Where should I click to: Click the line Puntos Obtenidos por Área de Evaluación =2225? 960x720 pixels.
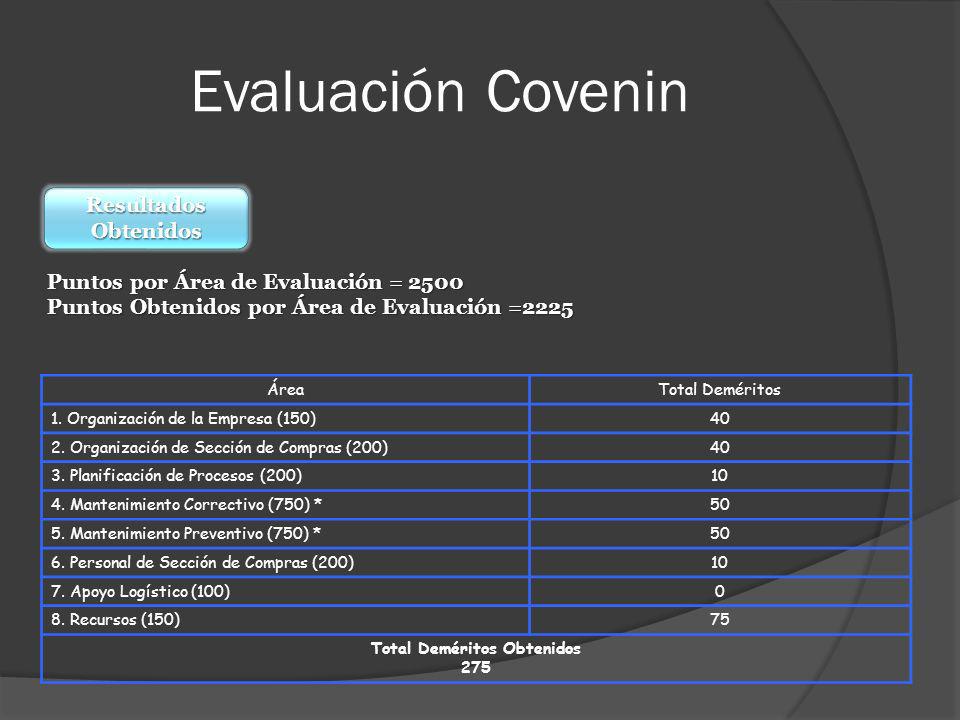(x=310, y=307)
